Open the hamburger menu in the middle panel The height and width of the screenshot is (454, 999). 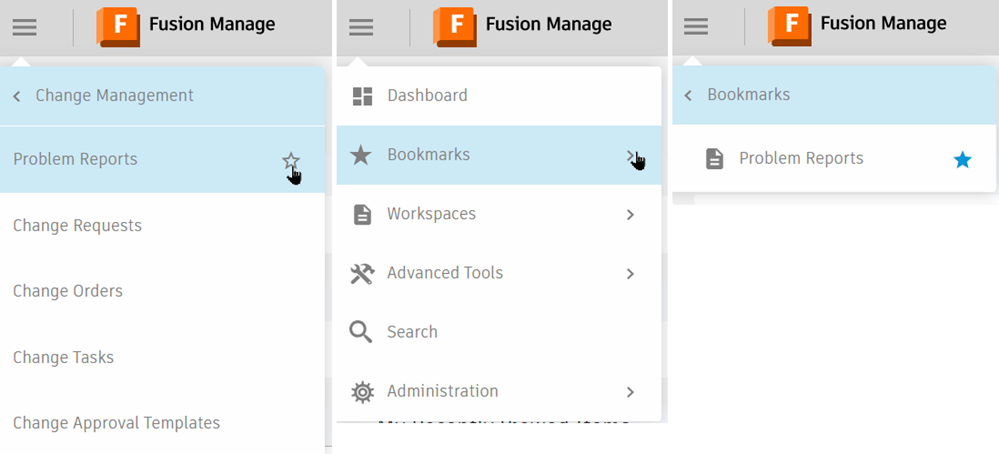pos(361,27)
